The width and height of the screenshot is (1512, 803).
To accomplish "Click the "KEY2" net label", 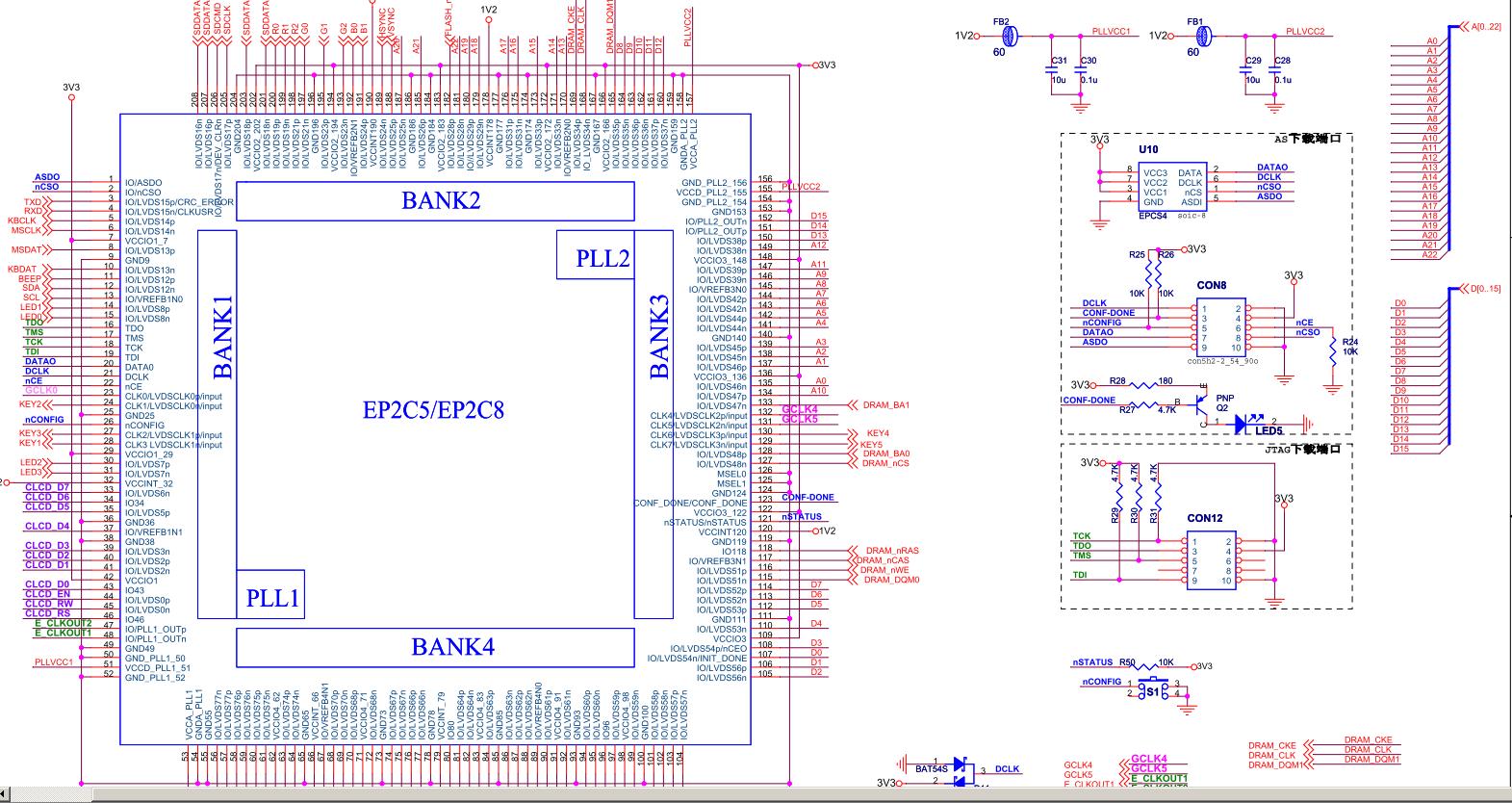I will coord(31,404).
